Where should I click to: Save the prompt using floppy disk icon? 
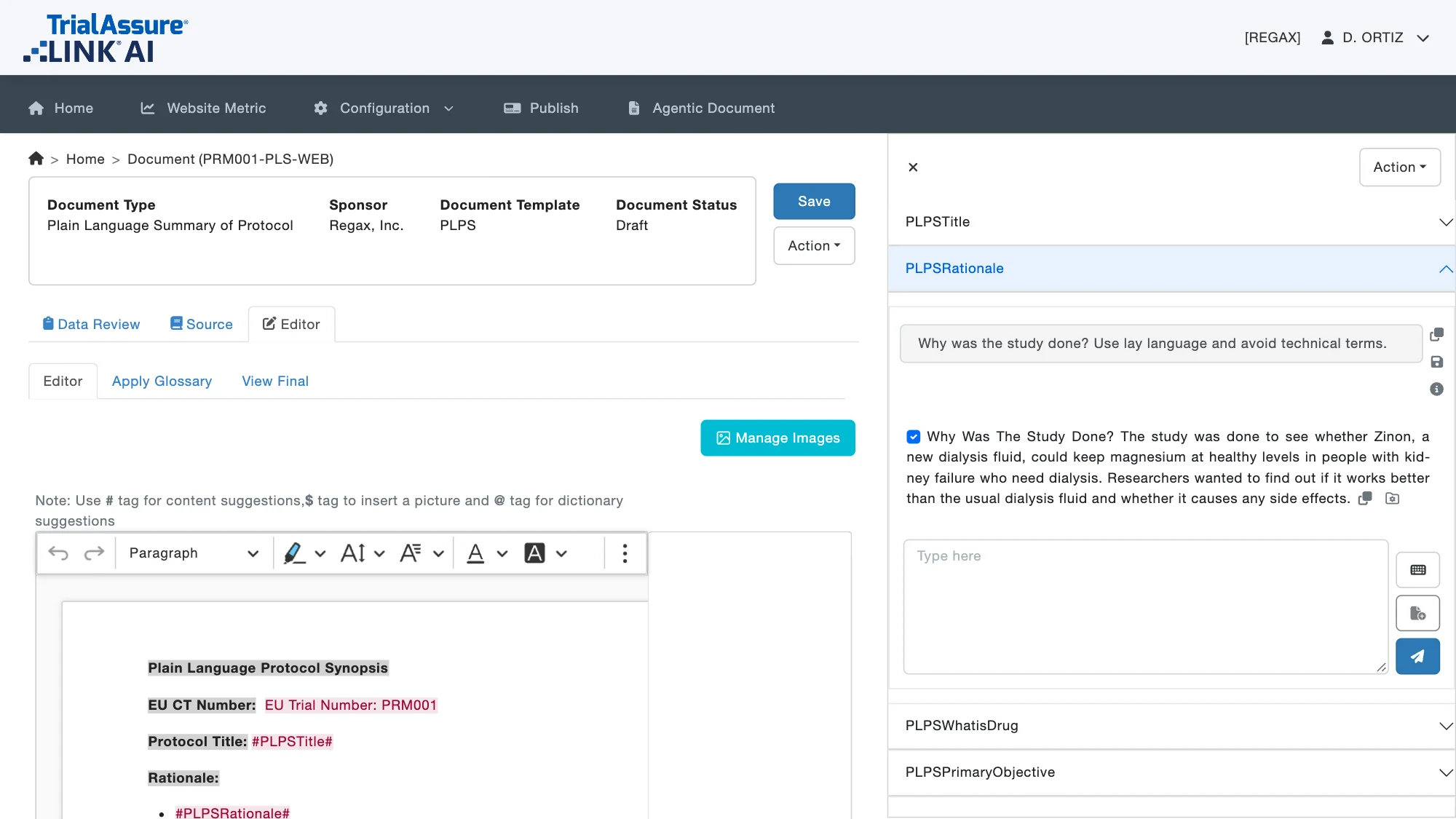point(1436,362)
